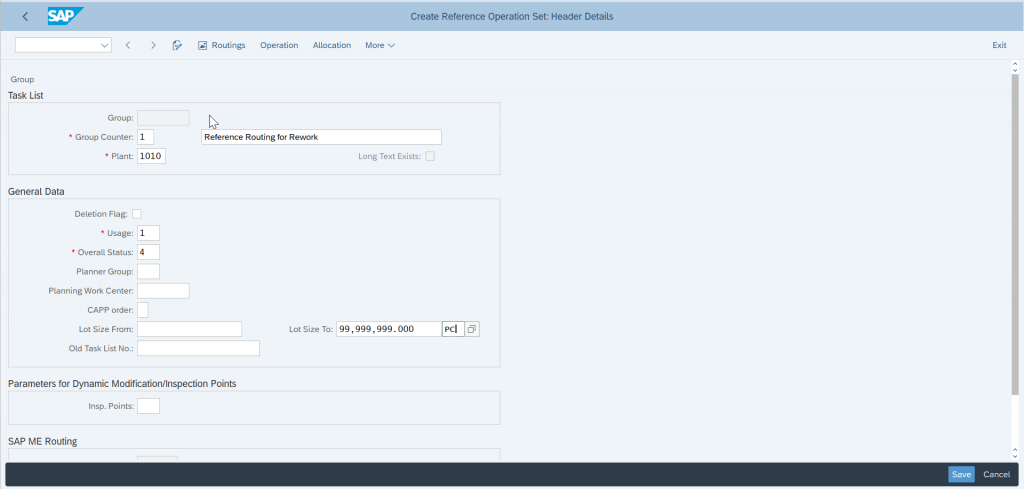
Task: Click the Save button
Action: coord(961,475)
